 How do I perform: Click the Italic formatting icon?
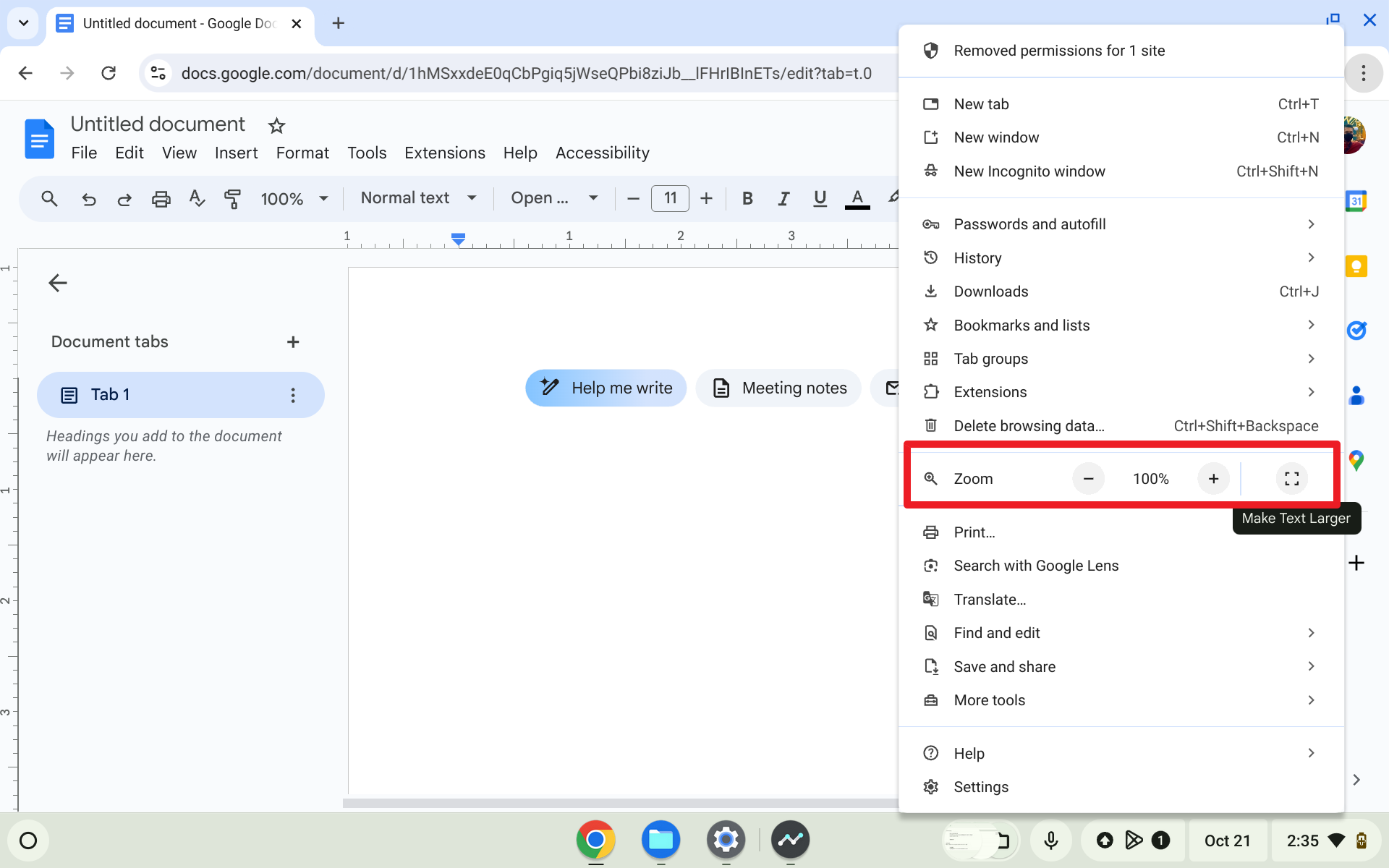point(783,198)
